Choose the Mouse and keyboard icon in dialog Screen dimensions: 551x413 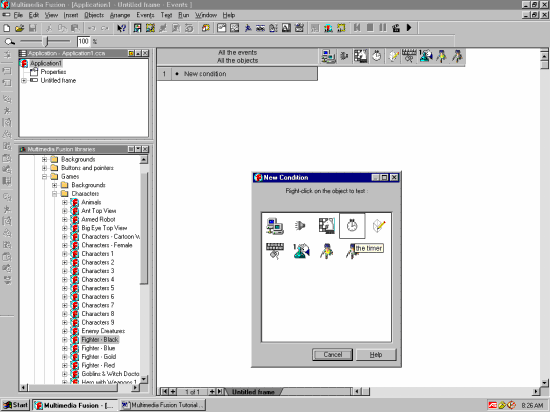pyautogui.click(x=275, y=251)
